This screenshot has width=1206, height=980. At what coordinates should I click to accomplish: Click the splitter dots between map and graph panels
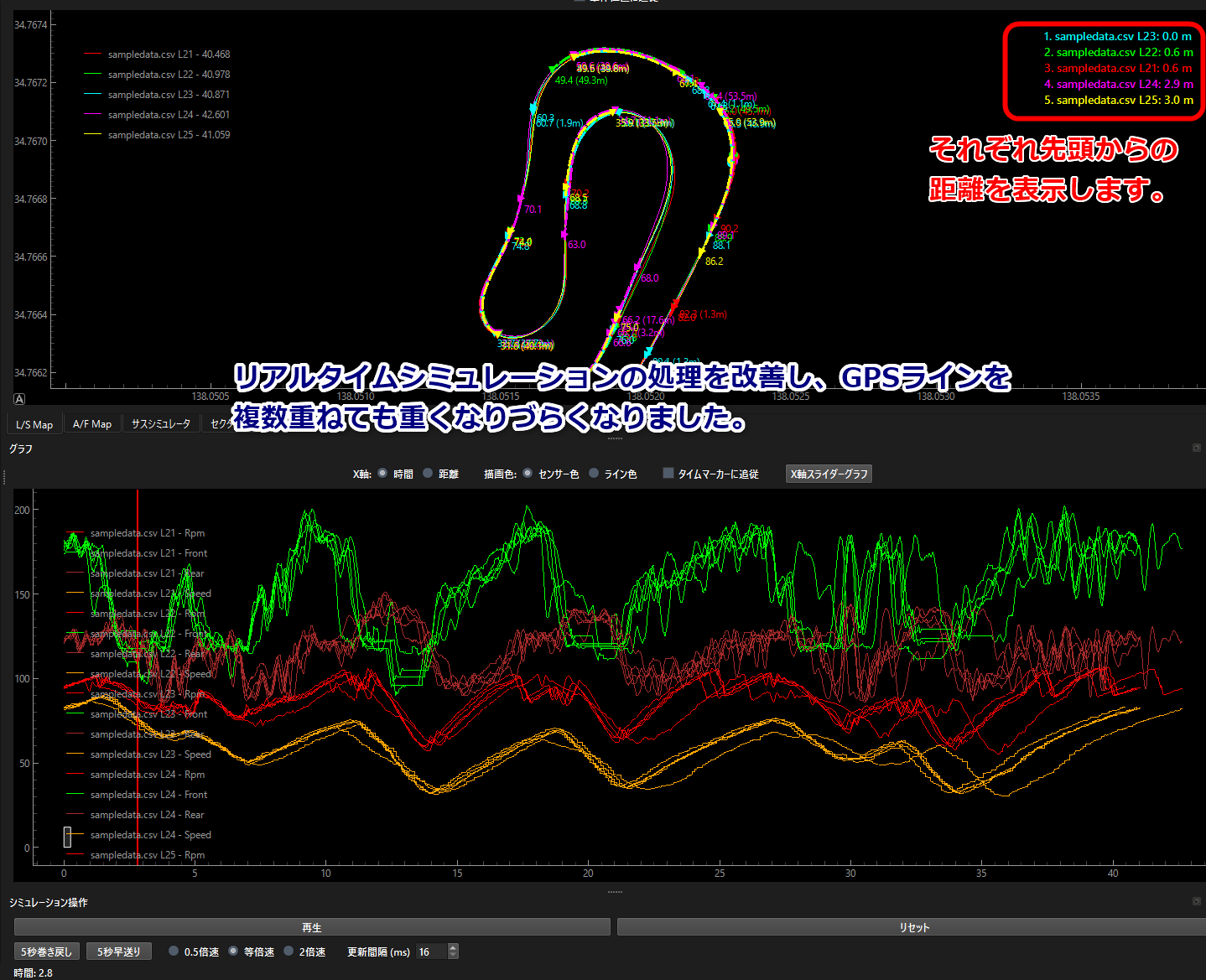click(x=615, y=437)
